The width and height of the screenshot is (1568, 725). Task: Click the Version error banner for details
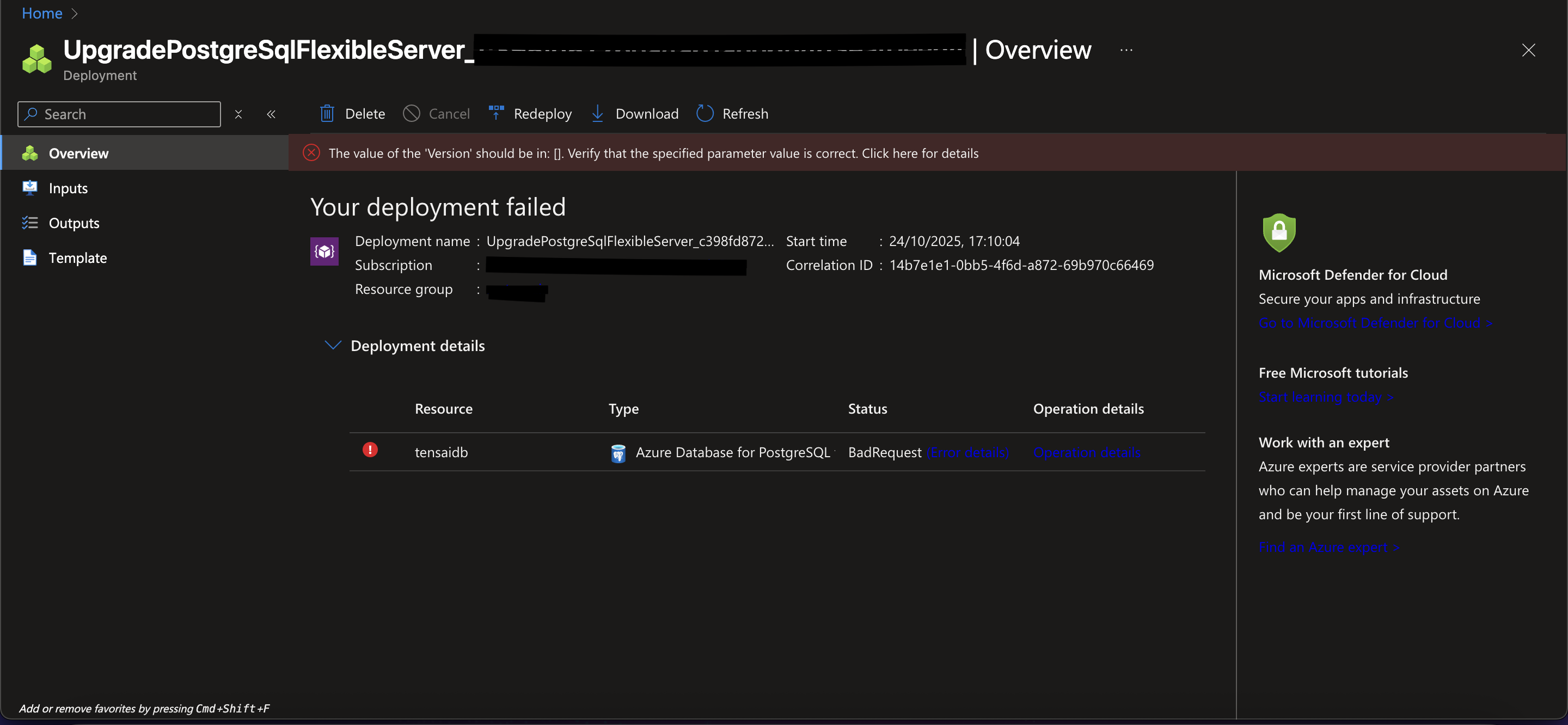653,153
